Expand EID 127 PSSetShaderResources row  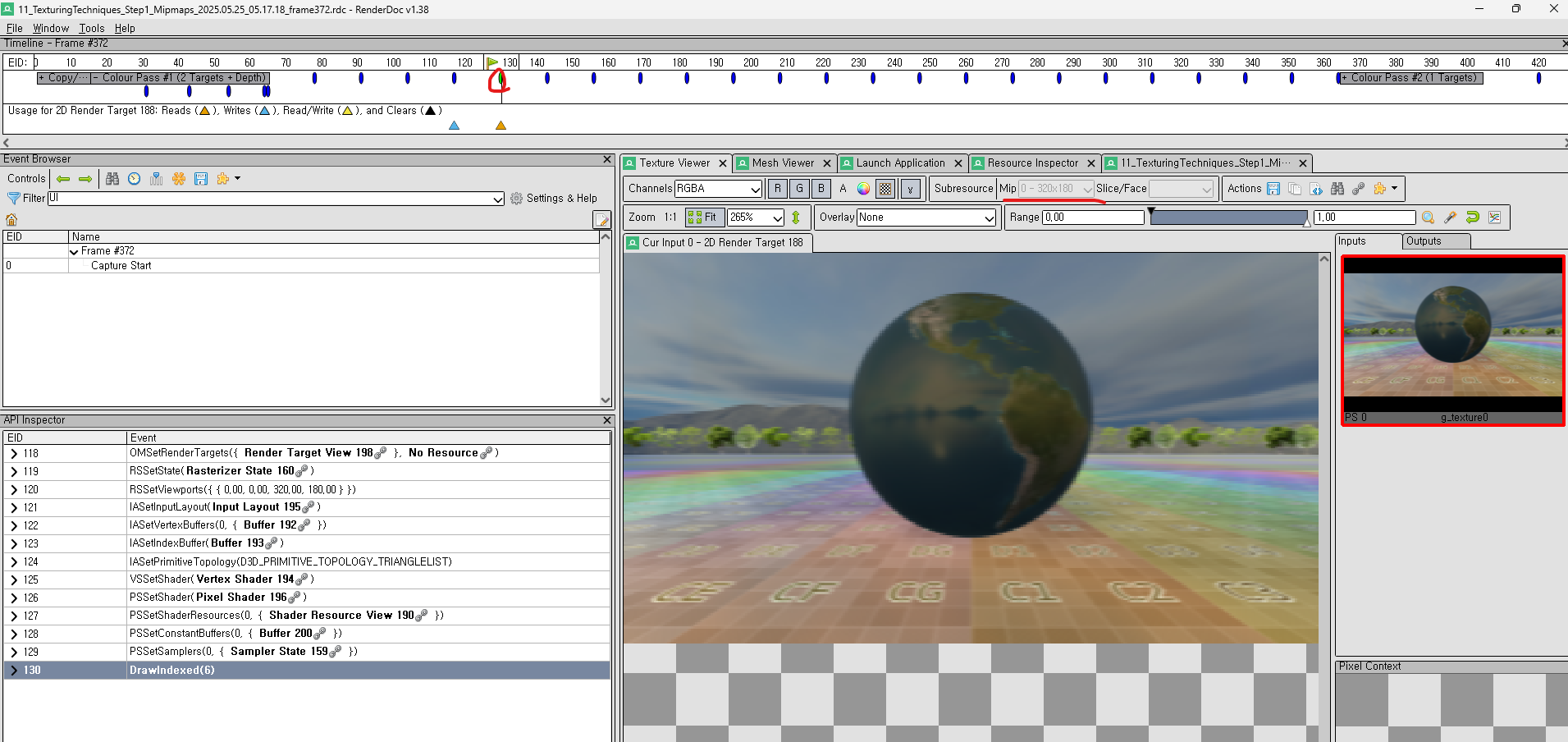coord(14,616)
